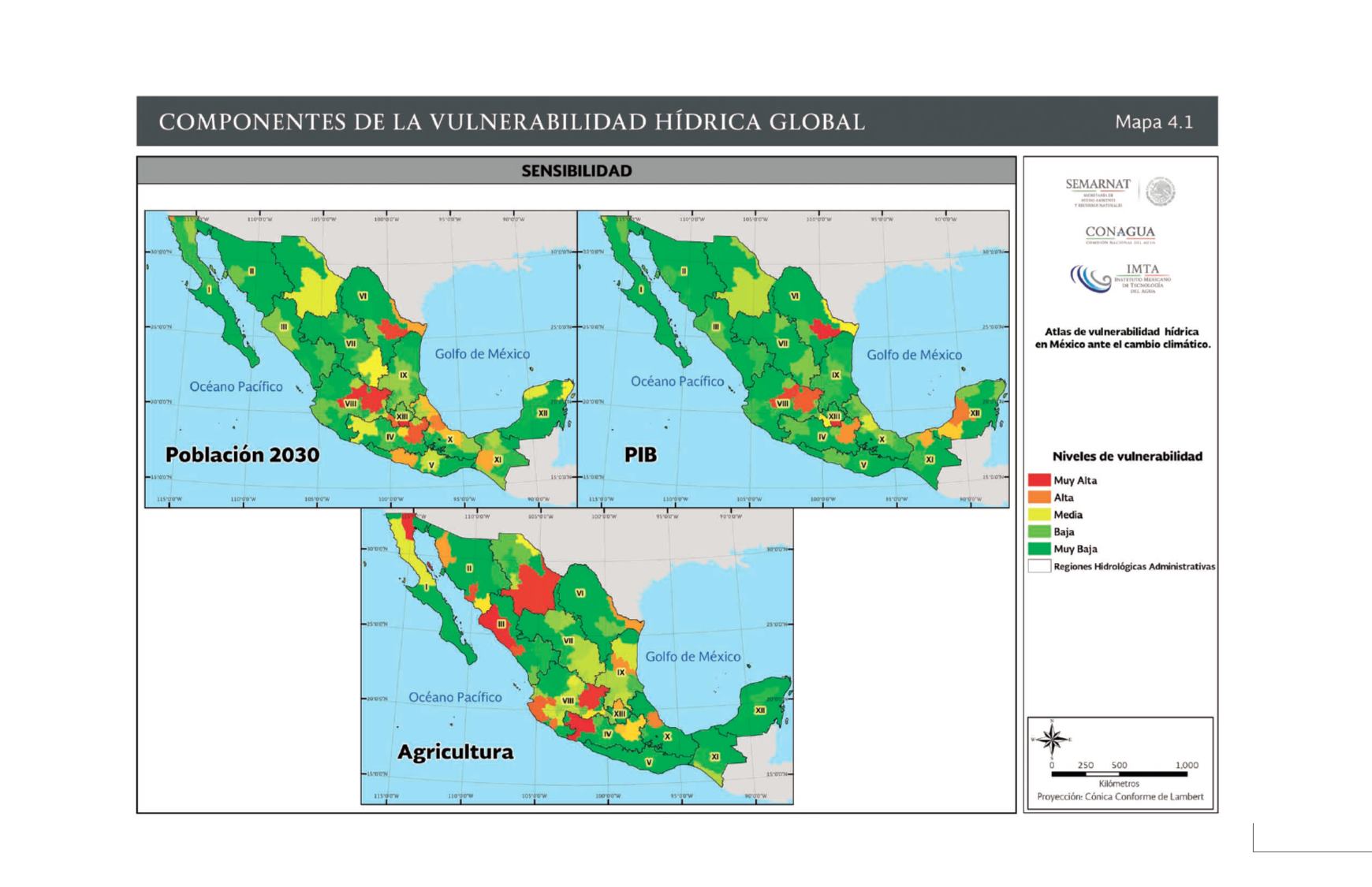Screen dimensions: 1372x887
Task: Click 'Golfo de México' in Agricultura map
Action: (693, 656)
